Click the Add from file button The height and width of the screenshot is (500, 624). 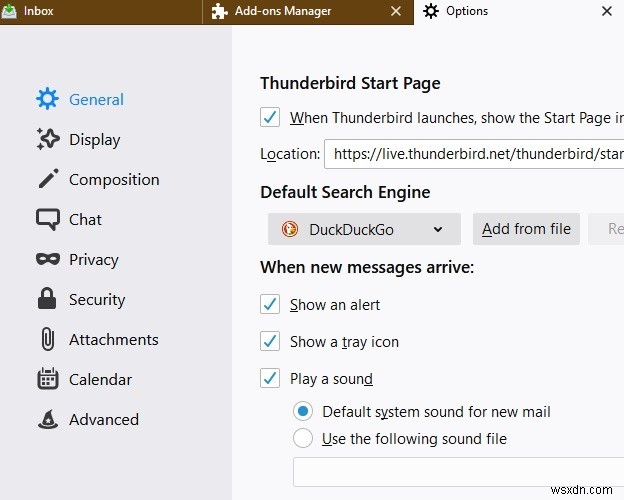(526, 229)
